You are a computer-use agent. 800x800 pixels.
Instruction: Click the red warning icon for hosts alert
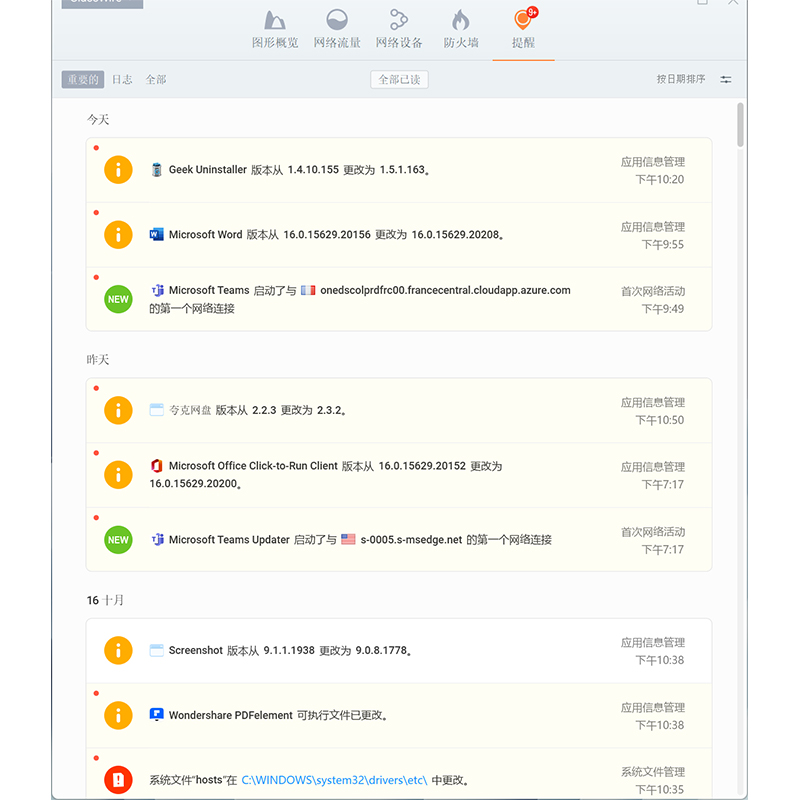118,780
